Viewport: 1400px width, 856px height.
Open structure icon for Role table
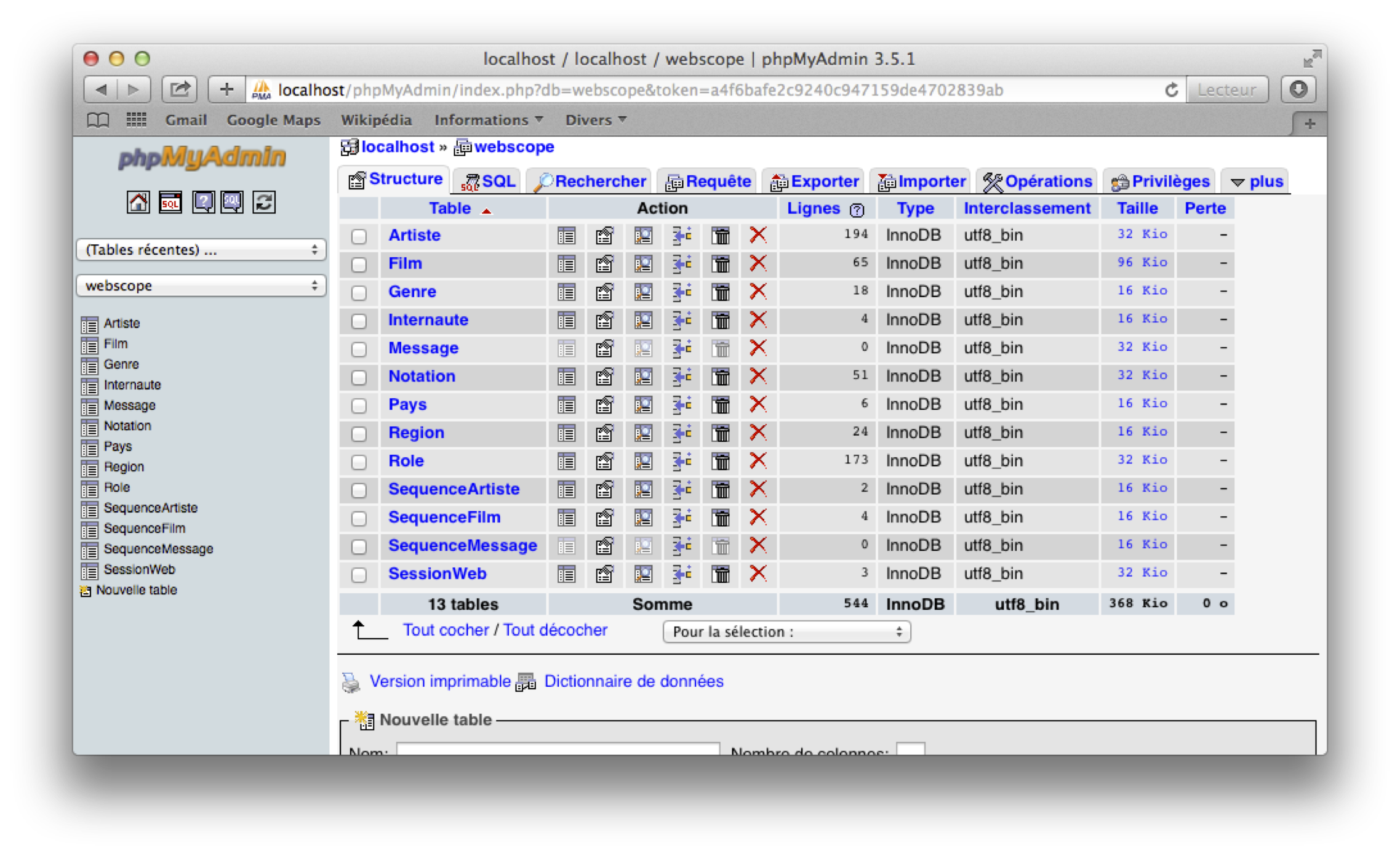(604, 462)
